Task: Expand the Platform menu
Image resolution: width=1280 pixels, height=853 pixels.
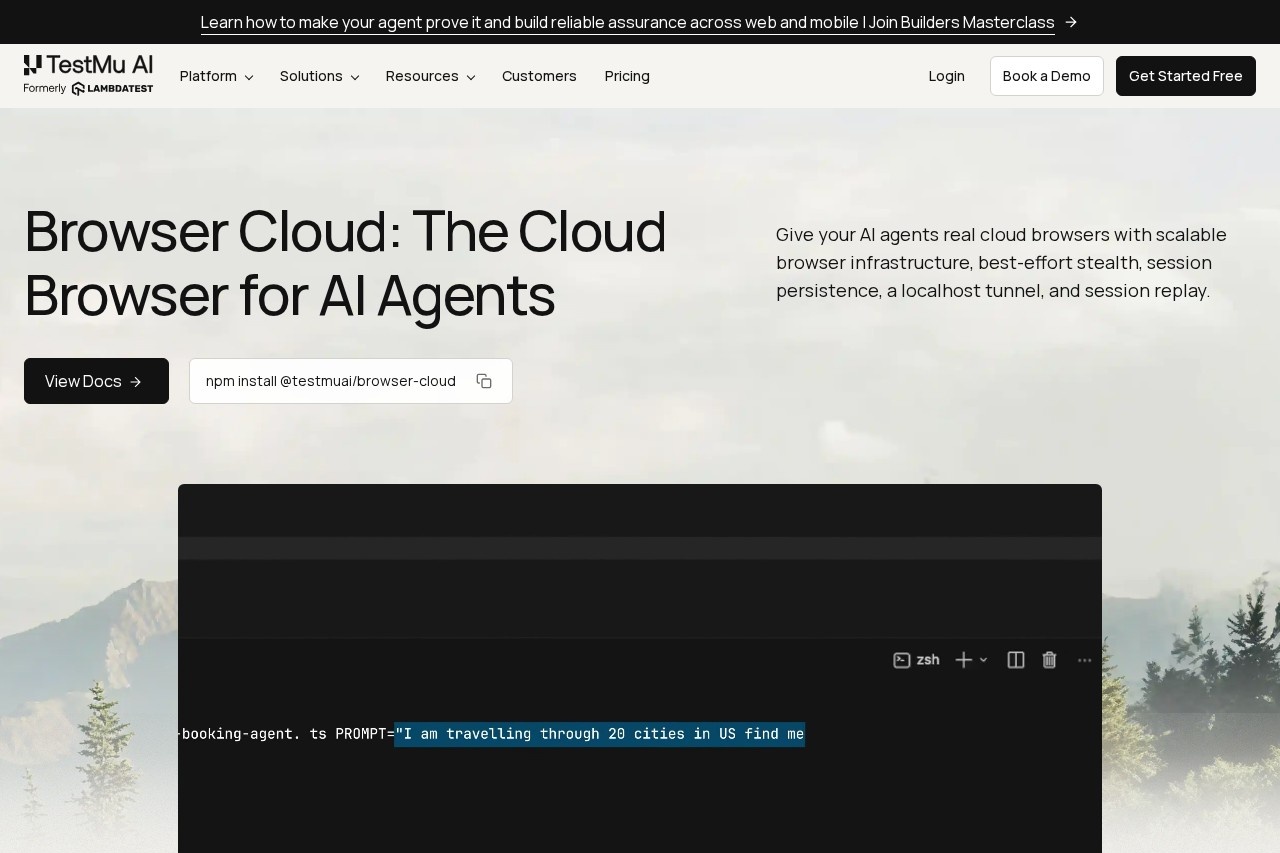Action: click(217, 76)
